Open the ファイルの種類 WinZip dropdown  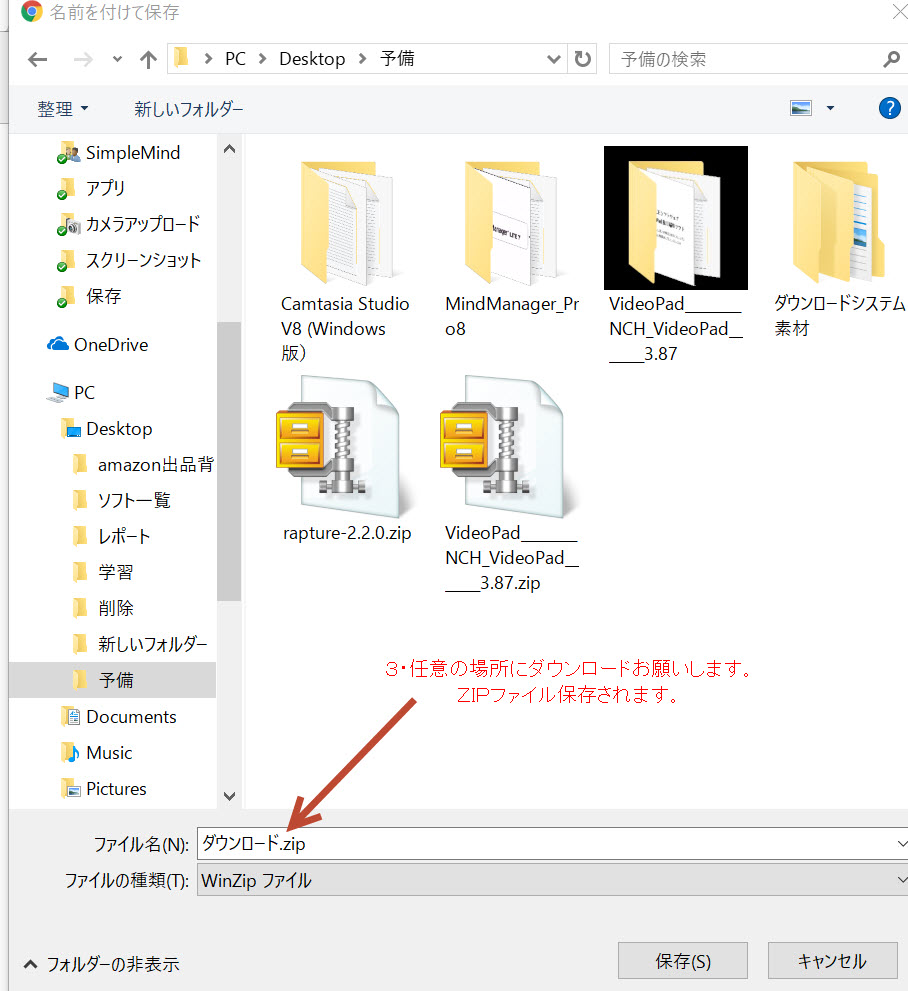(x=552, y=880)
